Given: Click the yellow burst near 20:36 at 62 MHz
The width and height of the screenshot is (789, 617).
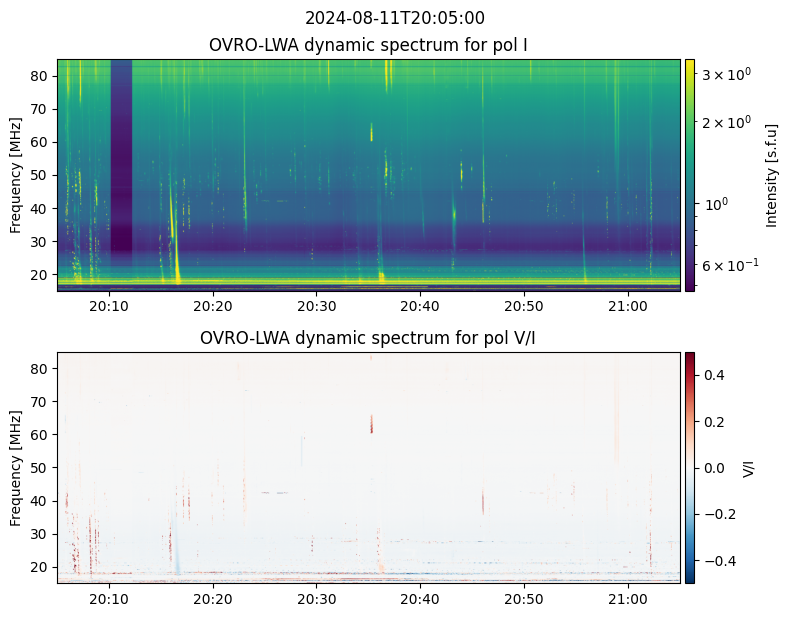Looking at the screenshot, I should pyautogui.click(x=372, y=132).
